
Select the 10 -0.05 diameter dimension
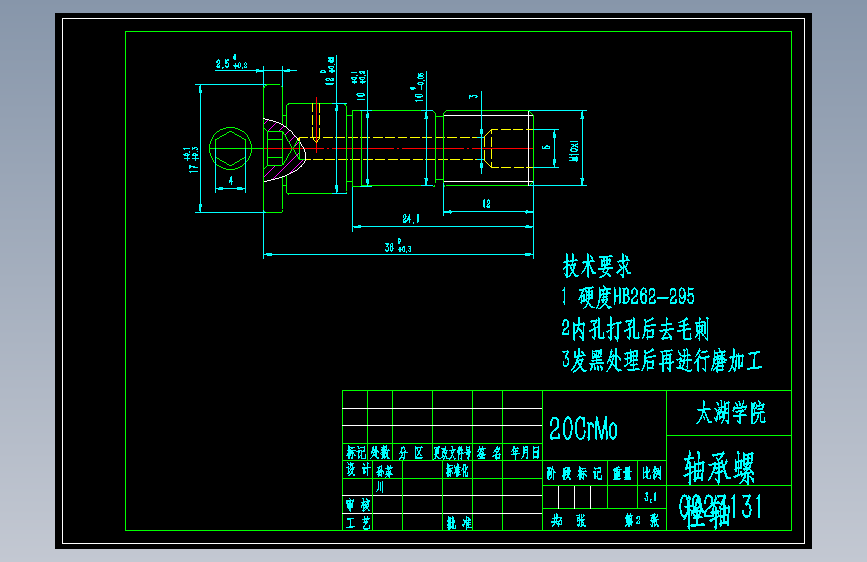point(419,87)
